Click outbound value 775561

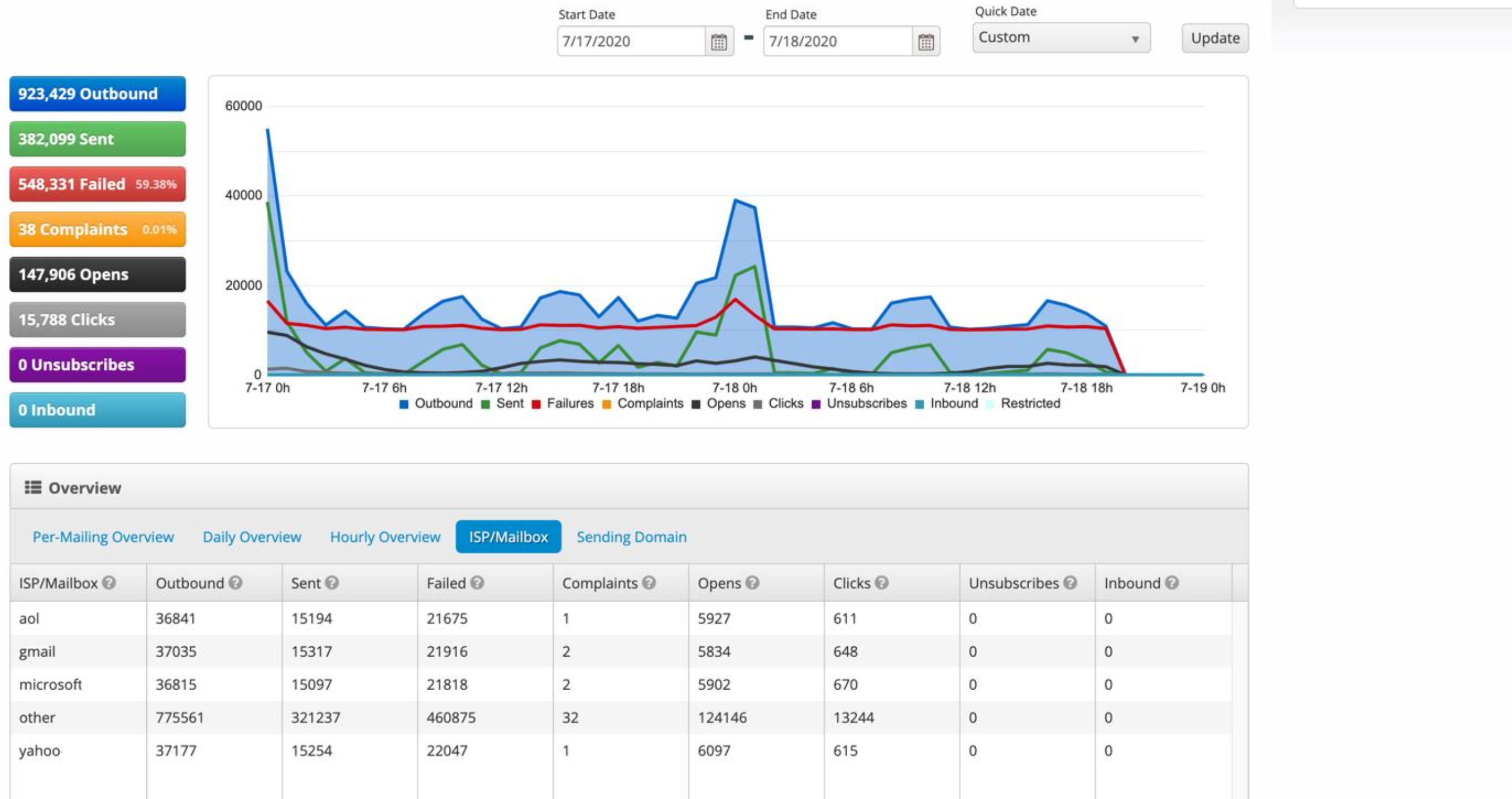click(x=180, y=718)
